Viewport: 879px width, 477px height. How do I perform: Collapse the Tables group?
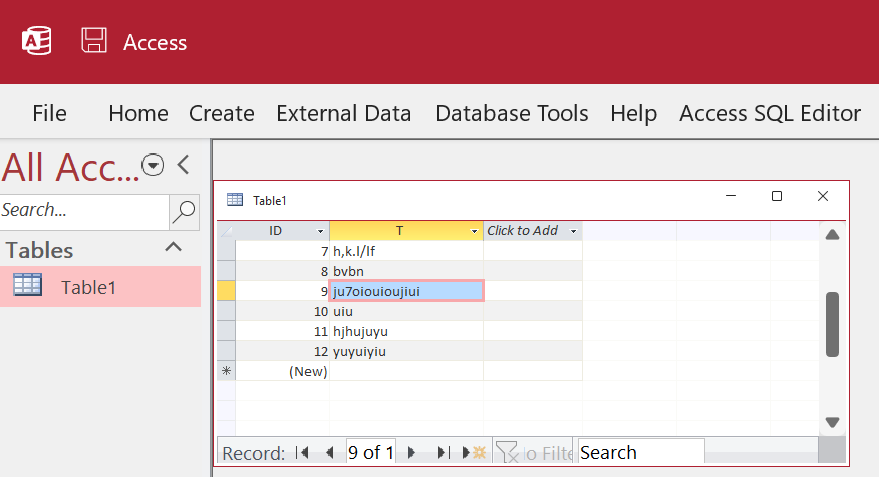[x=174, y=247]
